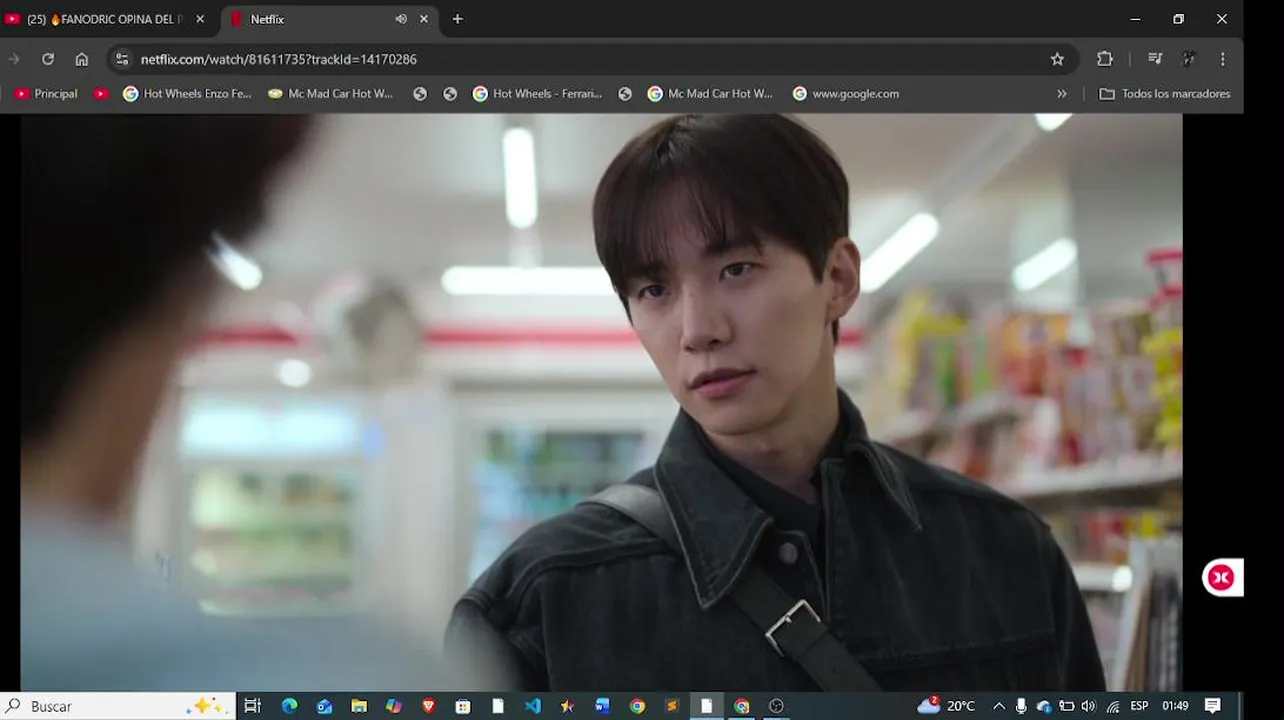This screenshot has width=1284, height=720.
Task: Focus the netflix.com address bar
Action: tap(590, 59)
